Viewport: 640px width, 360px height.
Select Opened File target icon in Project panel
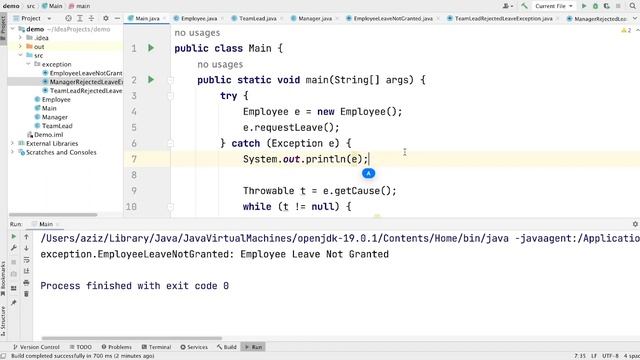point(68,18)
